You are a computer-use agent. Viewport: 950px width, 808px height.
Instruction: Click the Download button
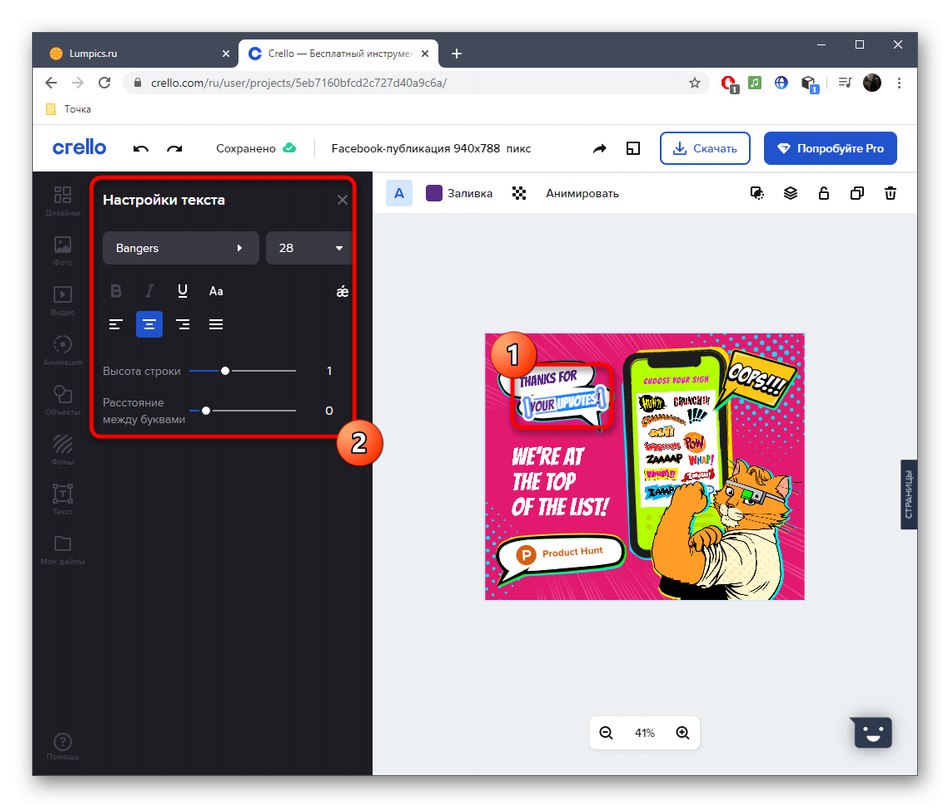[x=705, y=148]
